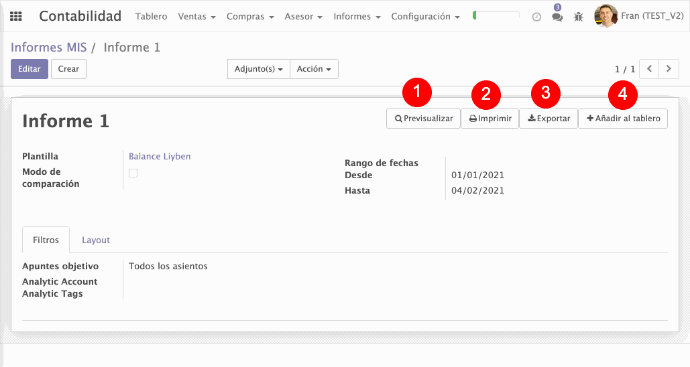Click the Rango de fechas label
The image size is (690, 367).
382,163
